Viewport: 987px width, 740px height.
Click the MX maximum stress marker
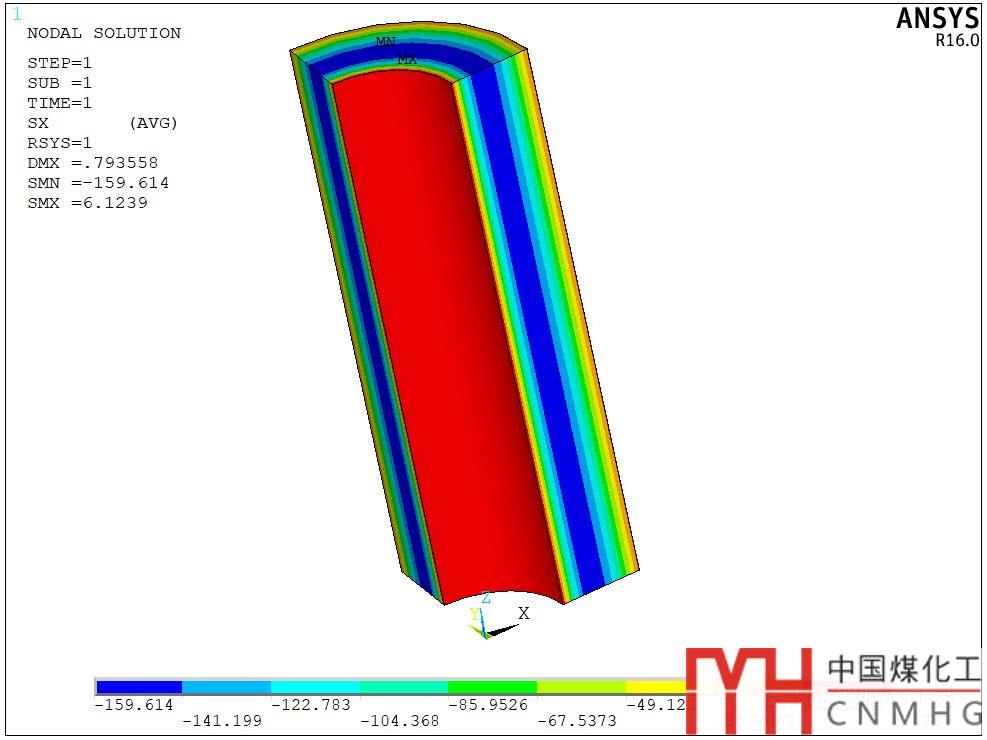tap(407, 60)
